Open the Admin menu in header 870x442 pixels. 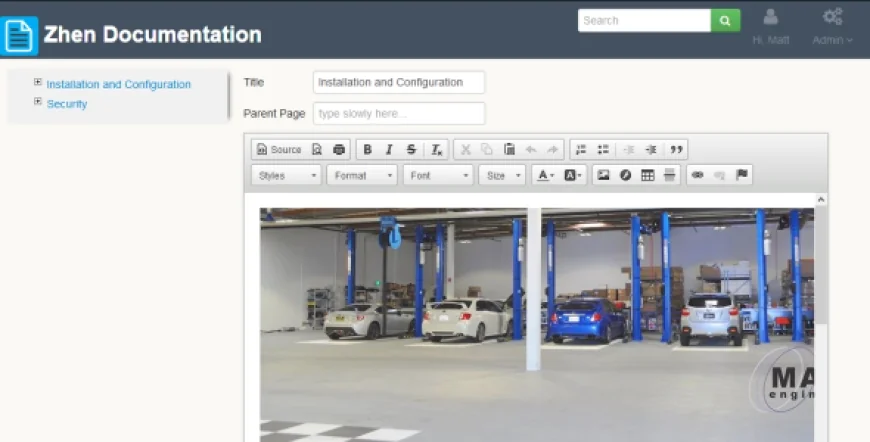click(832, 28)
